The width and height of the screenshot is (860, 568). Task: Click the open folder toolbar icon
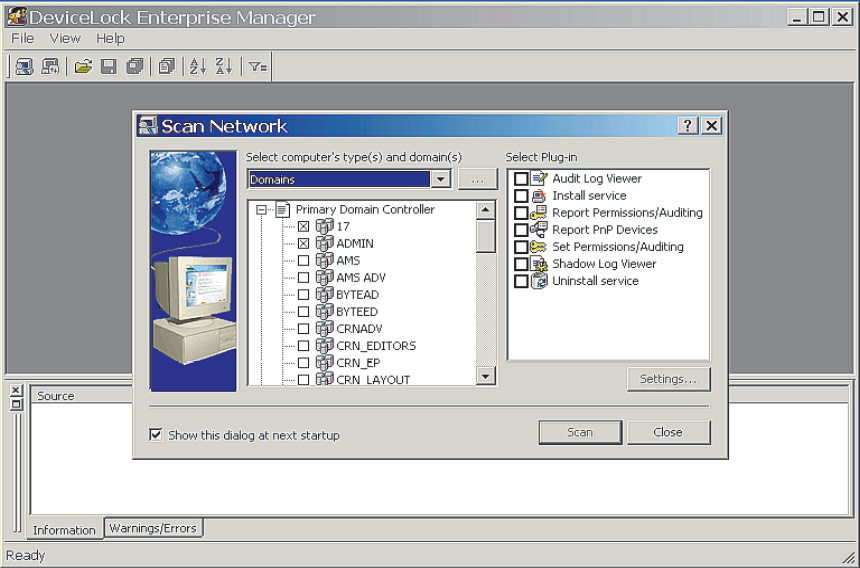click(84, 66)
